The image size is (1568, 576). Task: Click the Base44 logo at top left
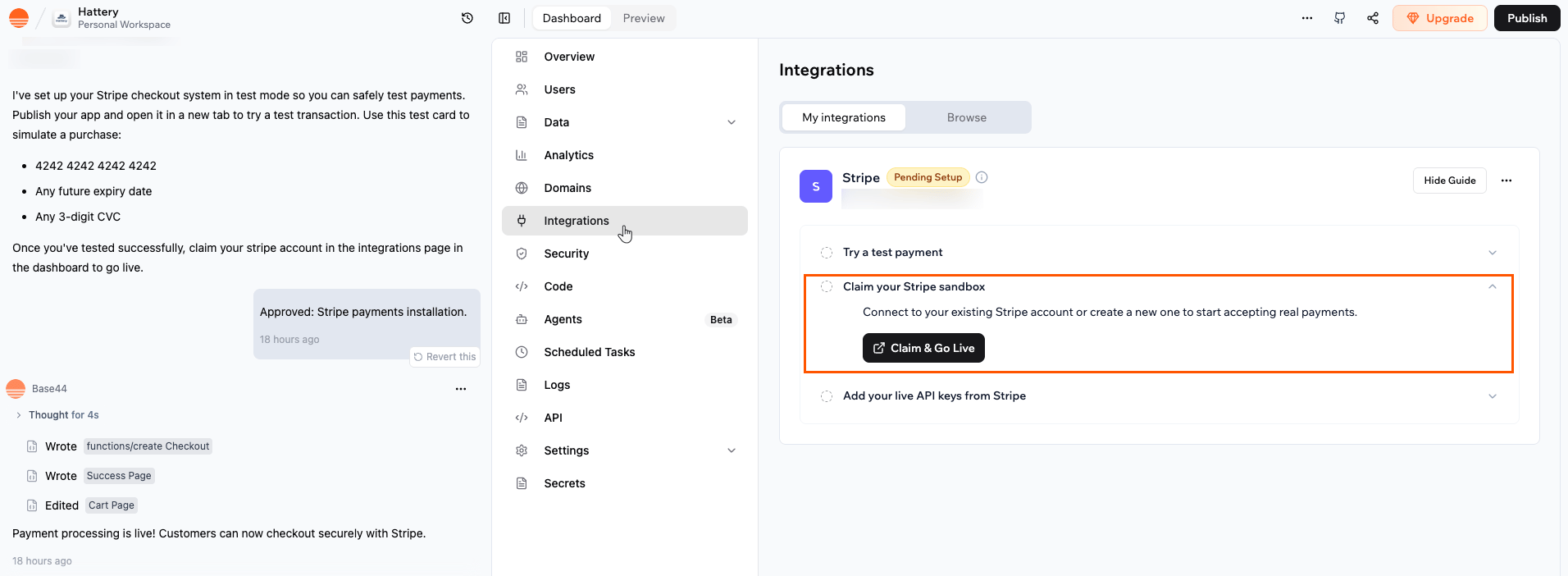[x=19, y=18]
